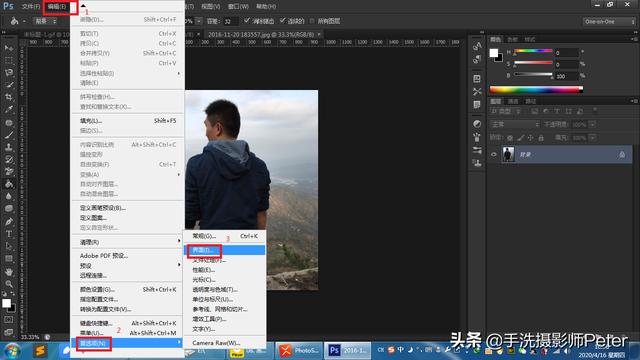Toggle lock position icon in Layers panel
This screenshot has width=640, height=360.
click(x=531, y=138)
